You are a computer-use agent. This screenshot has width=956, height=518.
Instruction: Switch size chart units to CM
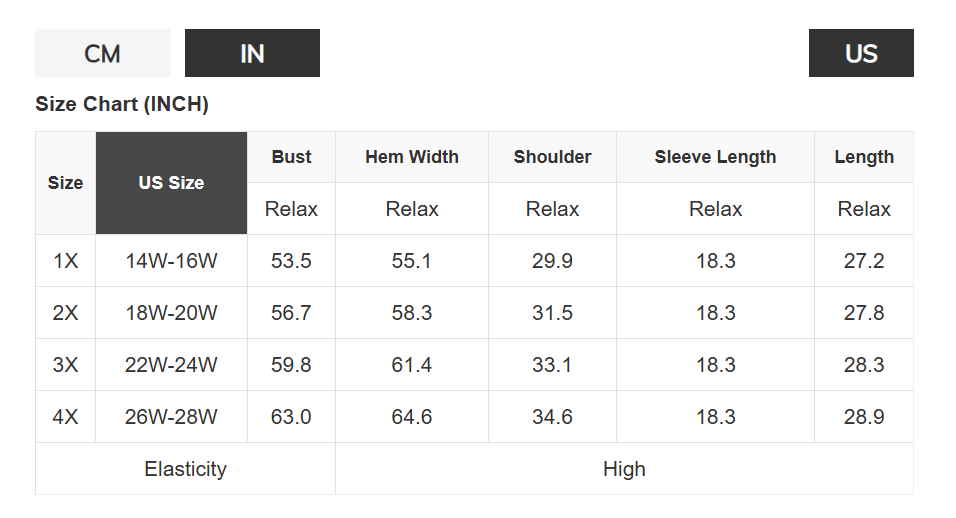(102, 53)
